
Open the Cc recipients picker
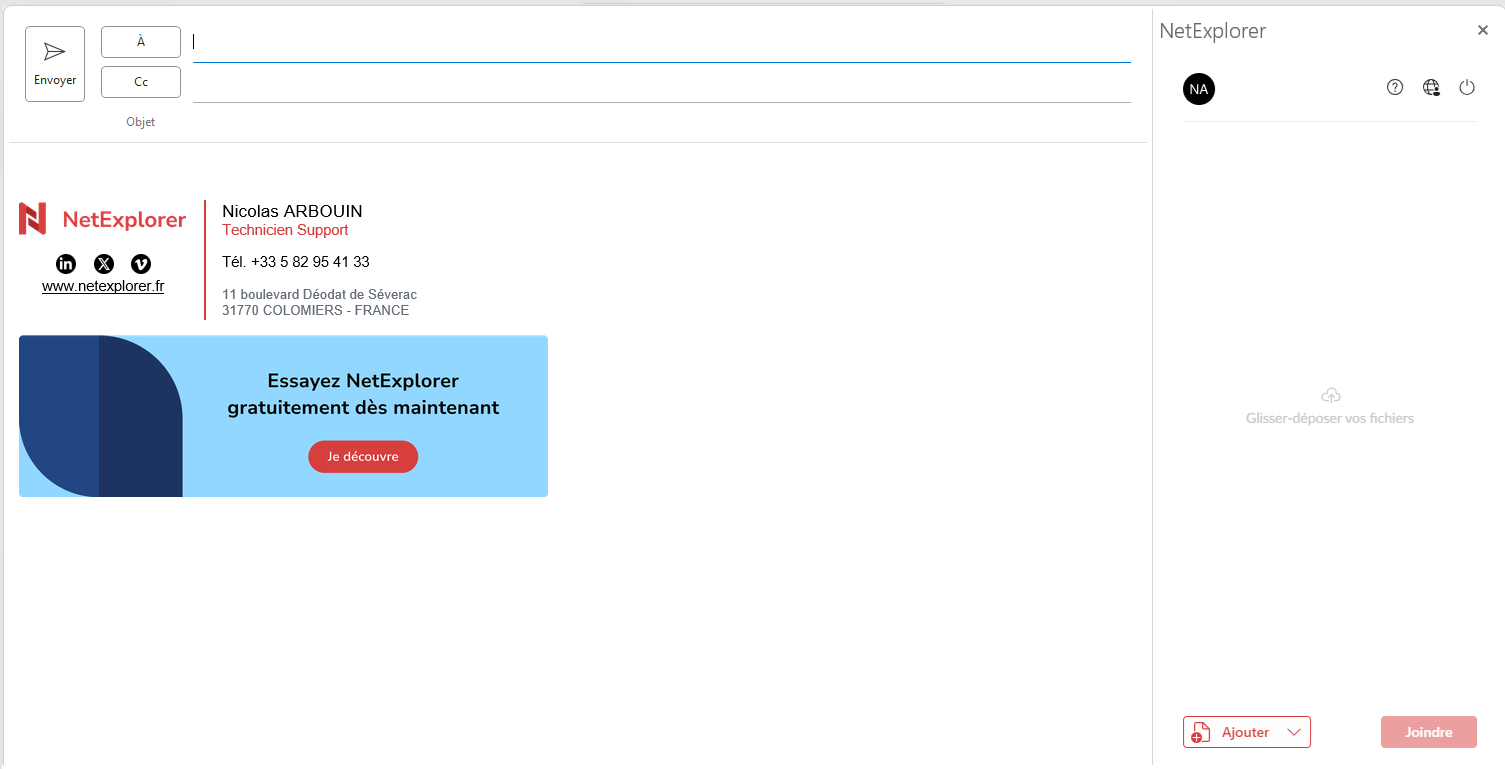pyautogui.click(x=141, y=82)
